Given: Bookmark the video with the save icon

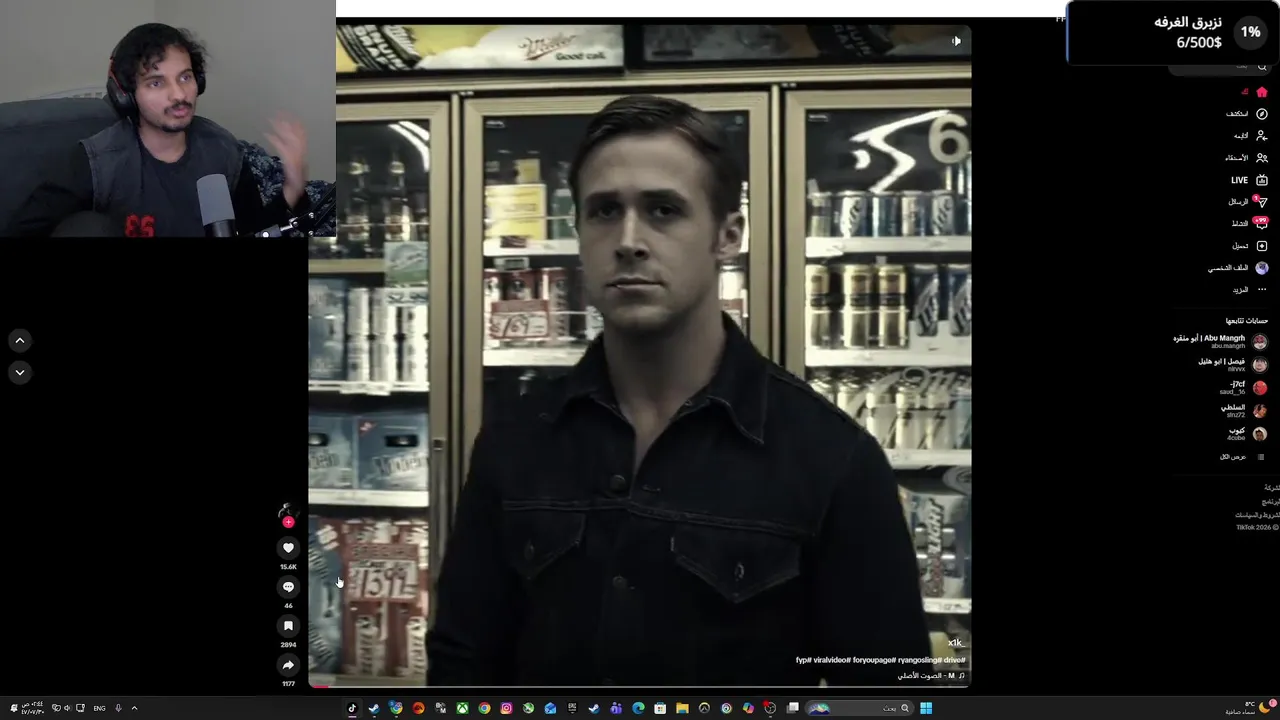Looking at the screenshot, I should 288,626.
